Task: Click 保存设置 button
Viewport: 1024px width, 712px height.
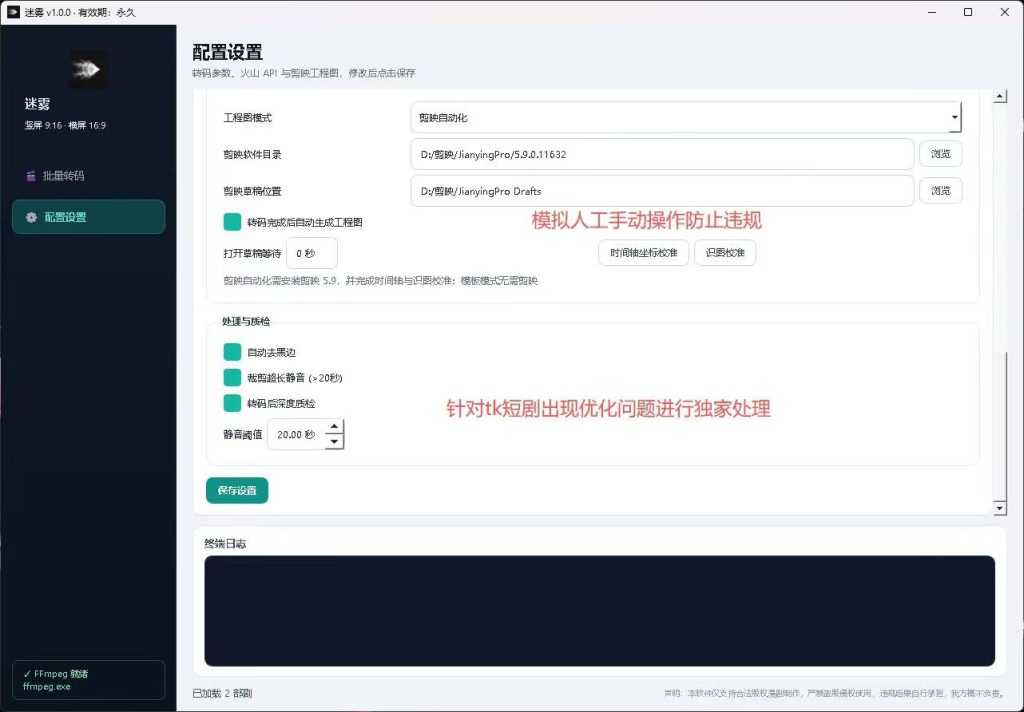Action: (x=237, y=491)
